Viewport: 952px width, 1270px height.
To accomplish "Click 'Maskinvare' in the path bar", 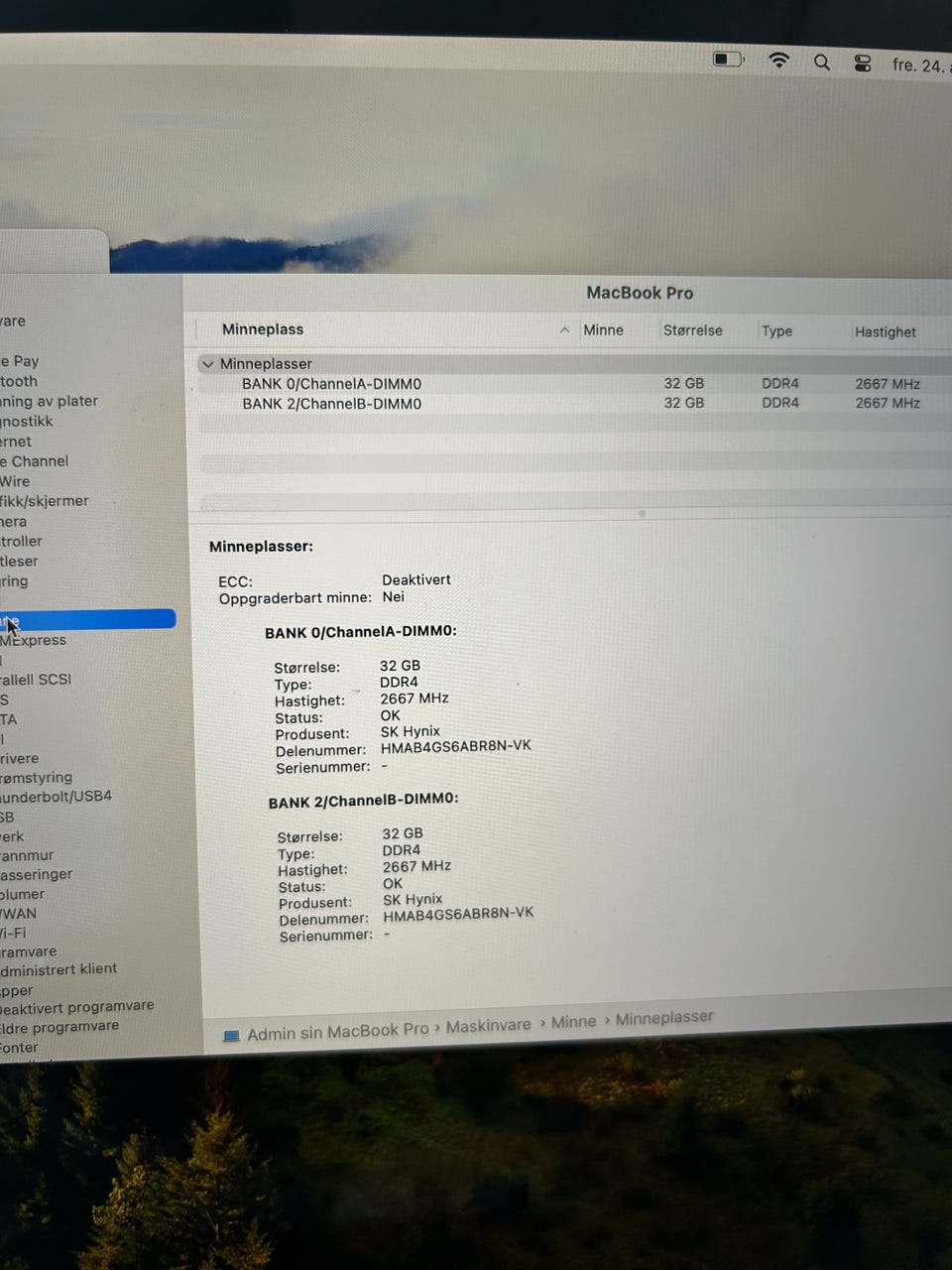I will point(488,1026).
